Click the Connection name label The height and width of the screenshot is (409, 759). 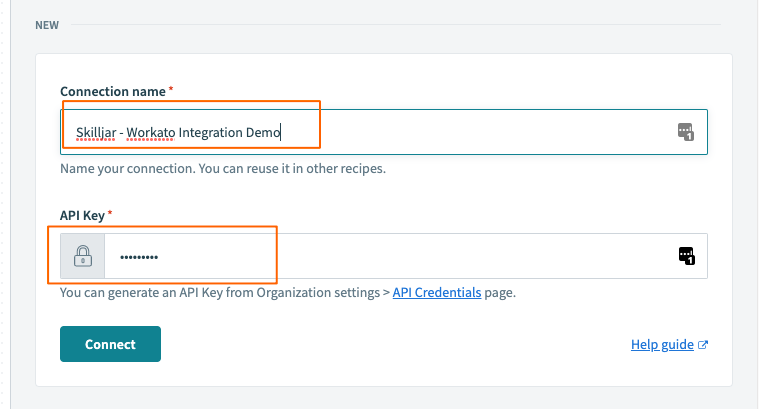[x=112, y=91]
